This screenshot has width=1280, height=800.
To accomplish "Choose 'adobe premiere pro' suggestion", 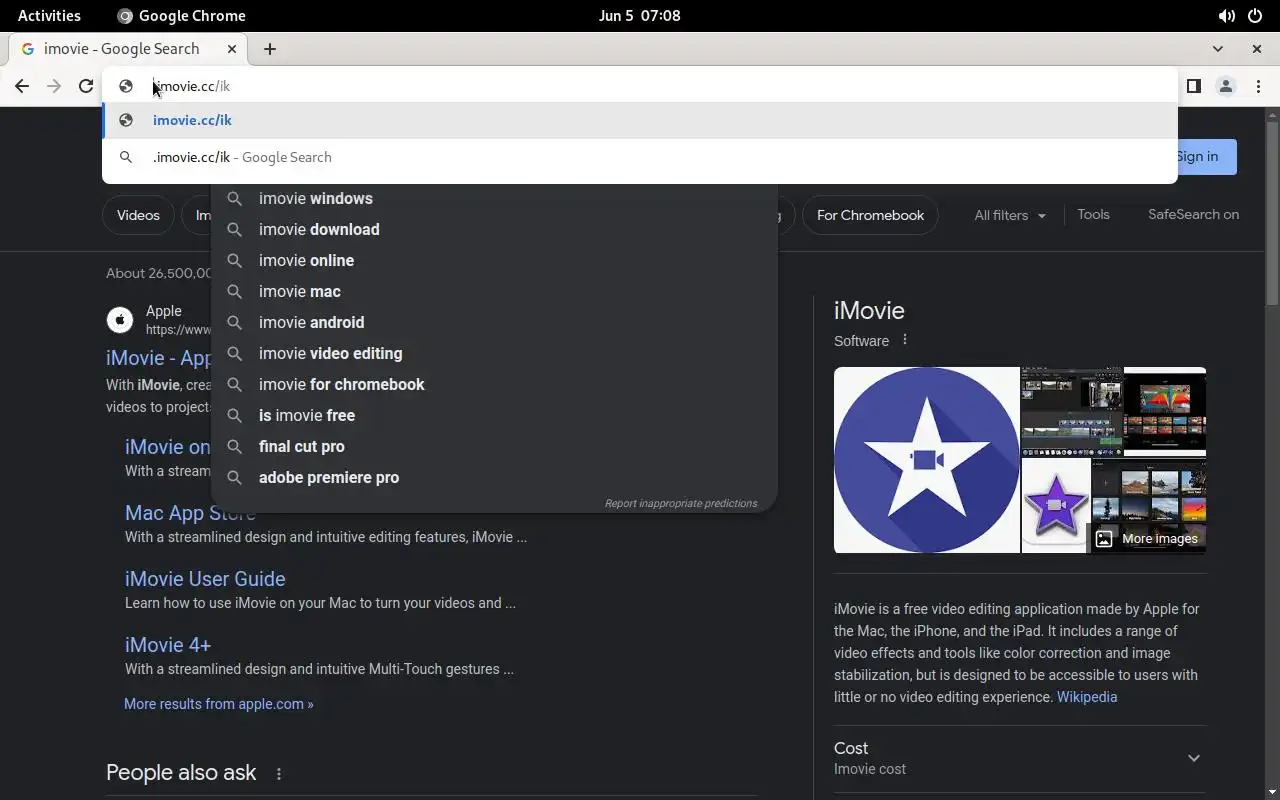I will click(x=494, y=477).
